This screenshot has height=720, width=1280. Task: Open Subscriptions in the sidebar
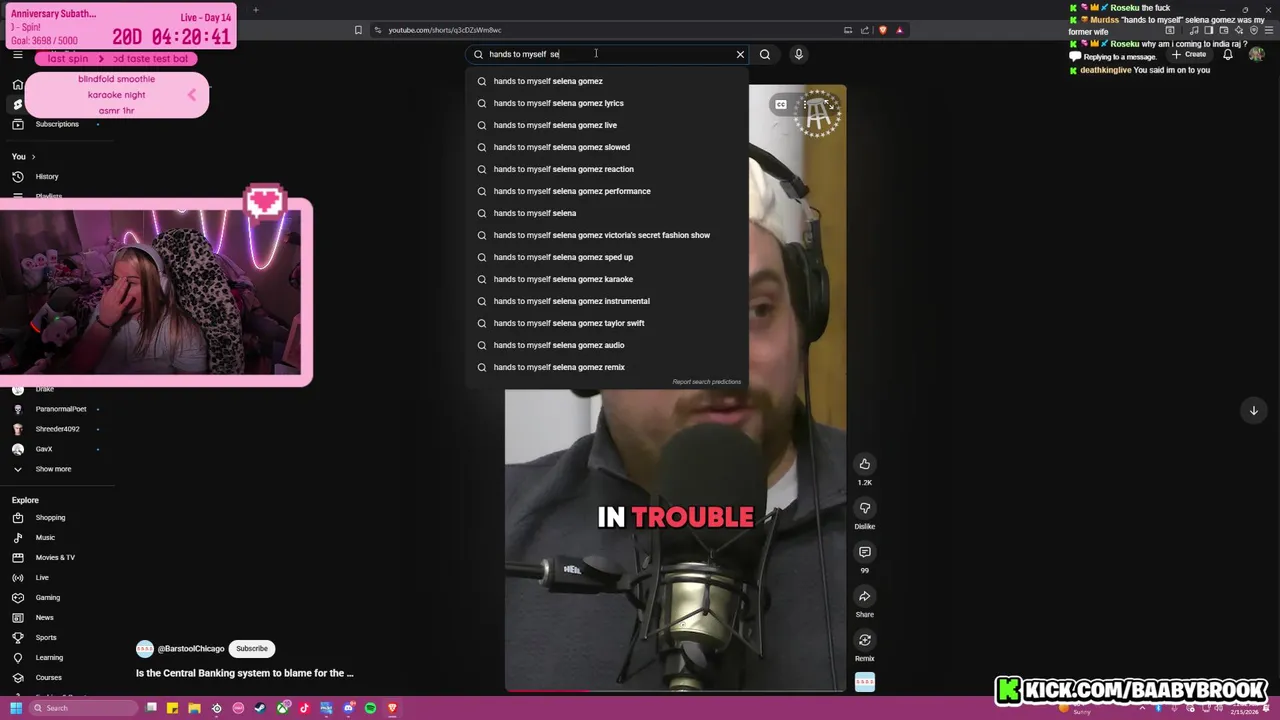(57, 124)
